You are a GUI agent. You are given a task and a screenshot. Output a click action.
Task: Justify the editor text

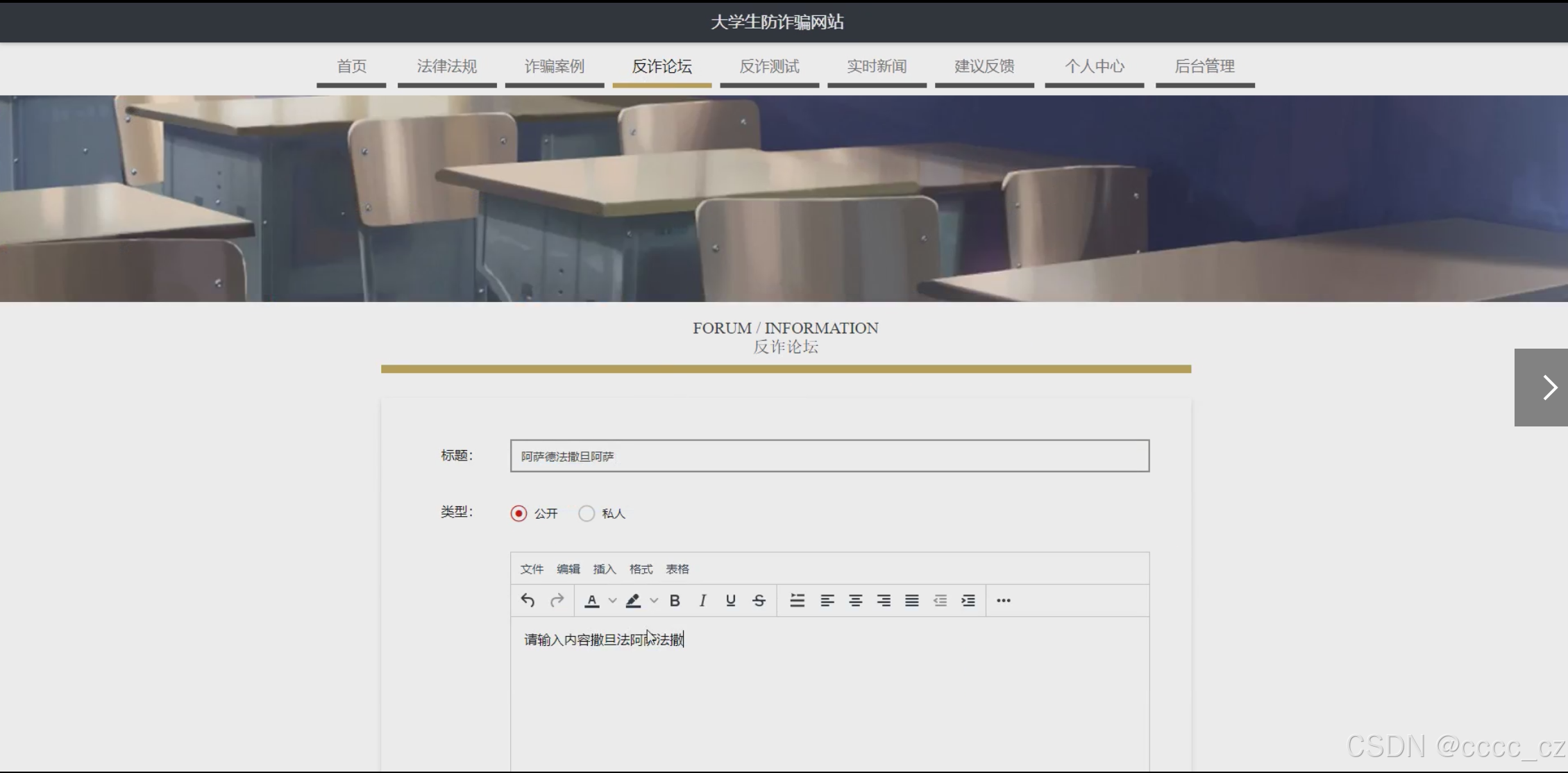[x=911, y=601]
